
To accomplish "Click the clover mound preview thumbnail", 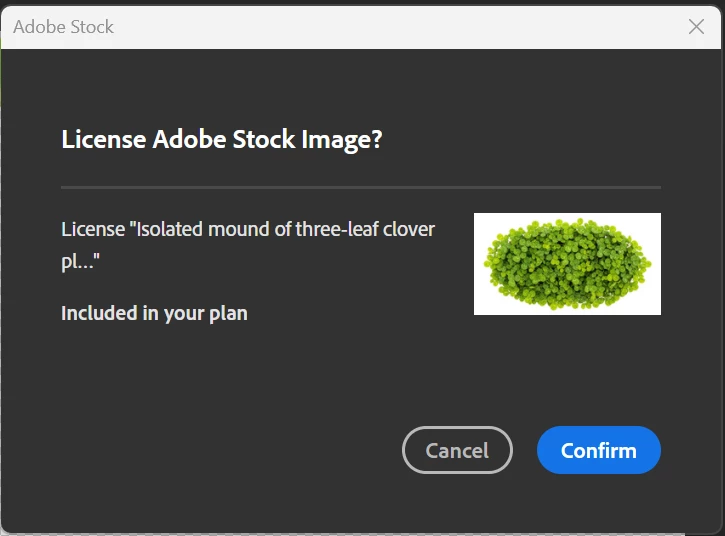I will [567, 264].
